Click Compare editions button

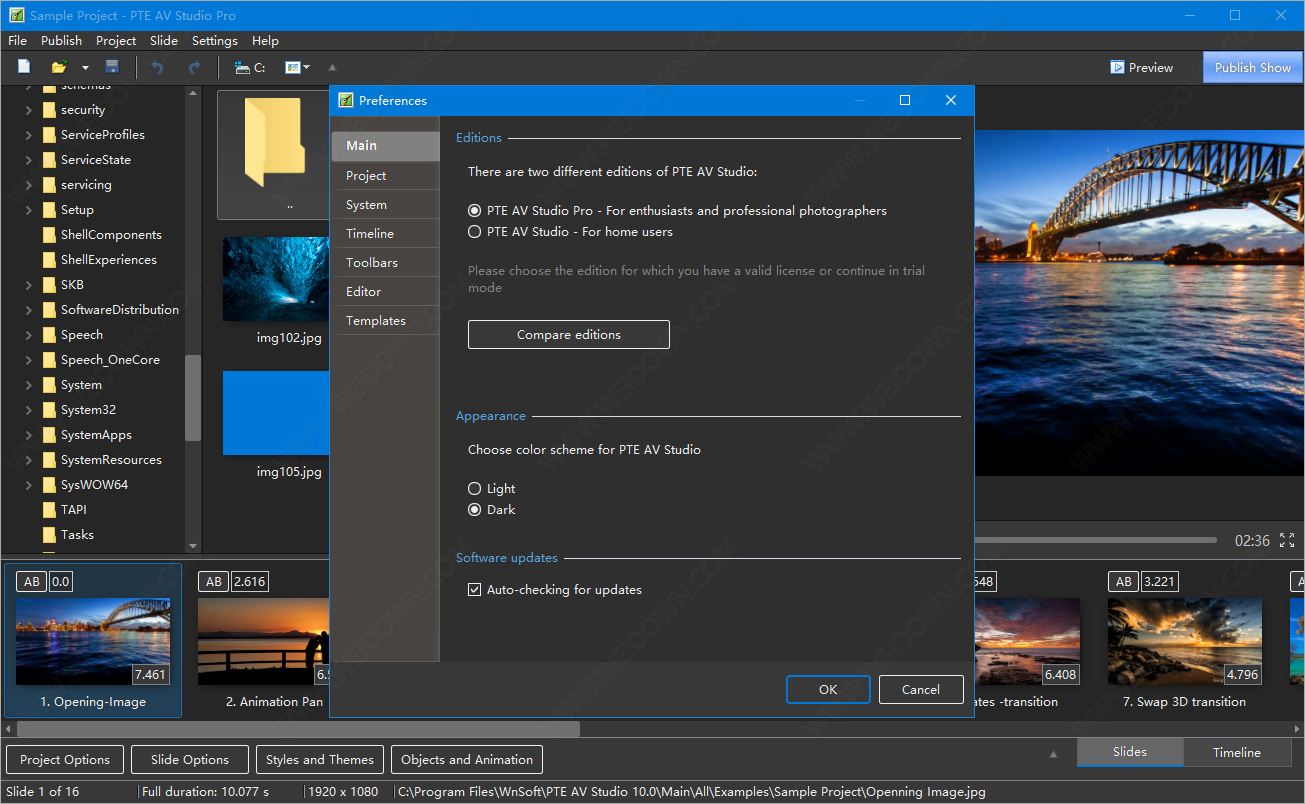coord(569,335)
